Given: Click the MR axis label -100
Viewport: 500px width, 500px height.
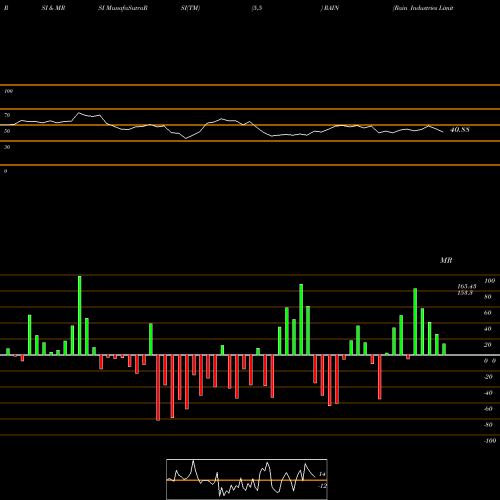Looking at the screenshot, I should (490, 441).
